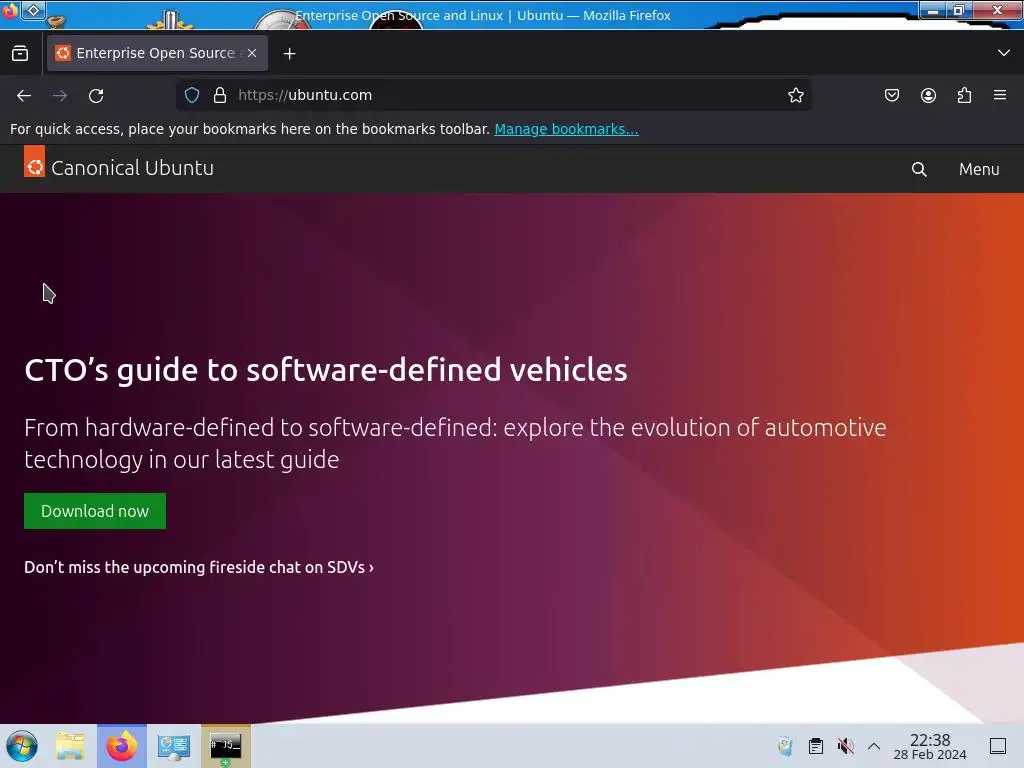This screenshot has width=1024, height=768.
Task: Click the forward navigation arrow
Action: pos(60,96)
